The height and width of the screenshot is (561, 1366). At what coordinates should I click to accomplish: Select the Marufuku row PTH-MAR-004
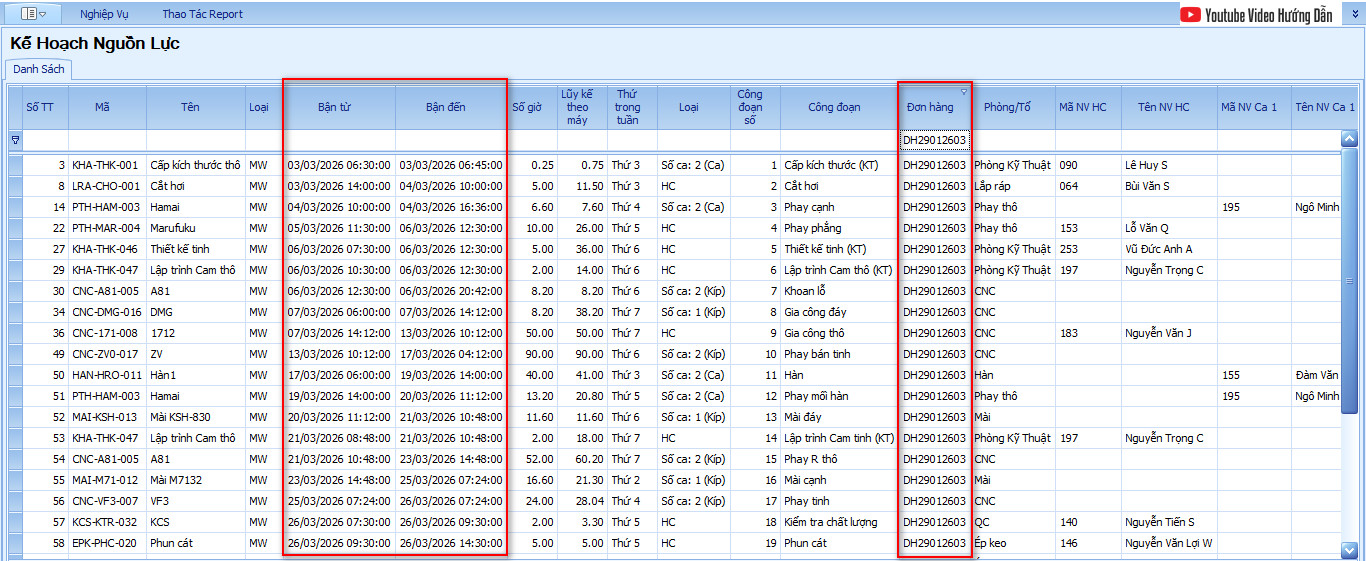point(104,228)
